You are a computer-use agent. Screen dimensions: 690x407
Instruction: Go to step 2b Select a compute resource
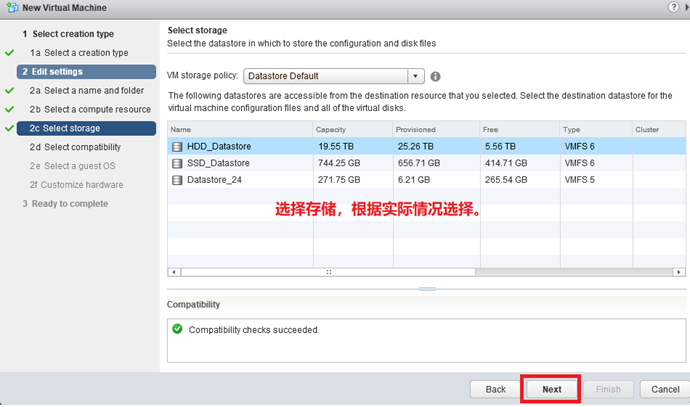tap(90, 110)
